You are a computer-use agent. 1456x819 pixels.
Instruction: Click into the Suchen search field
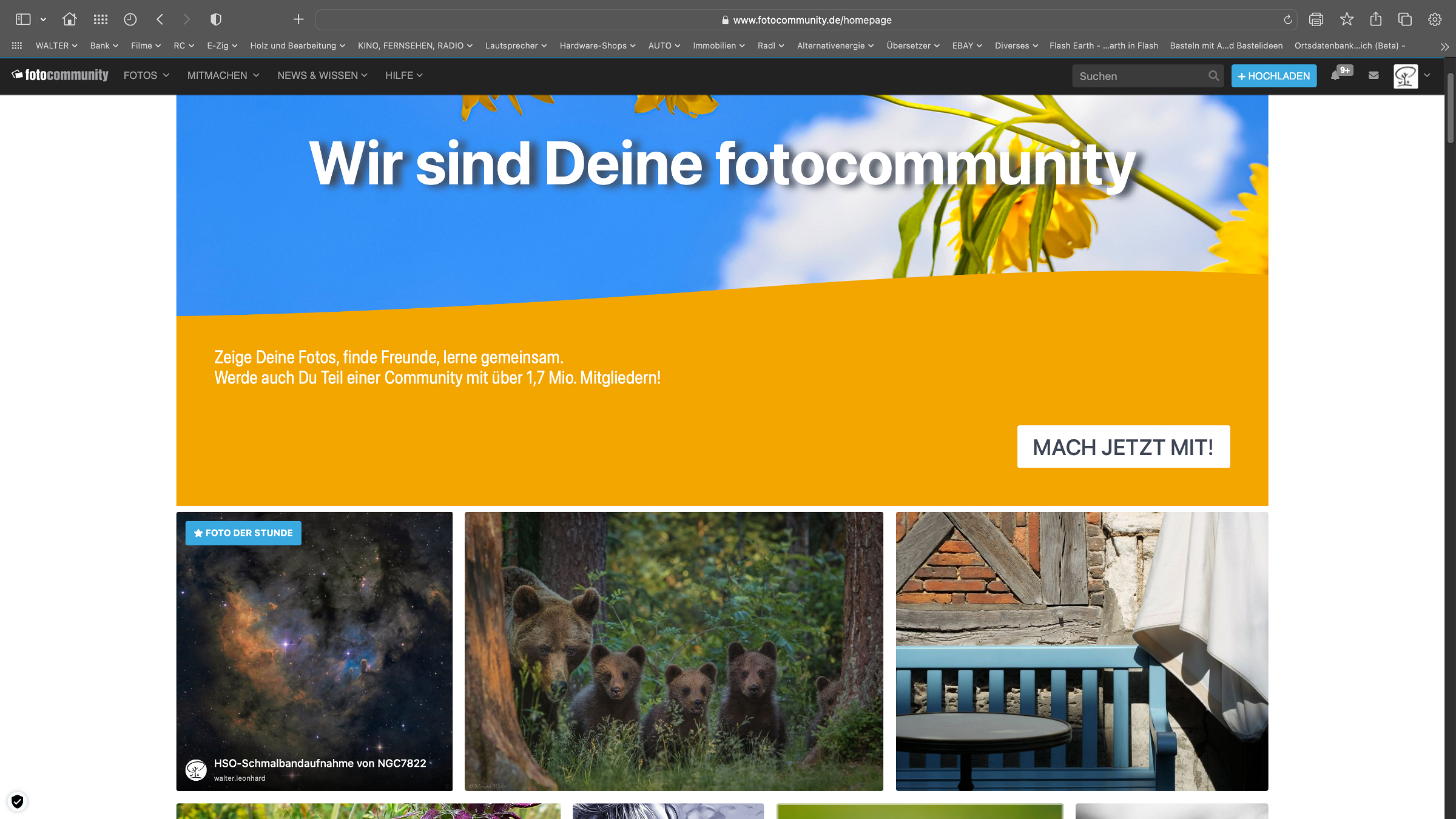(1139, 76)
